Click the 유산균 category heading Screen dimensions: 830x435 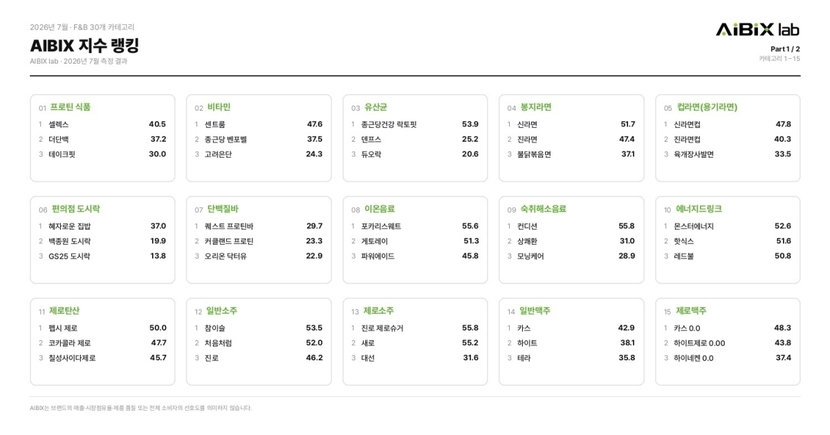(376, 107)
